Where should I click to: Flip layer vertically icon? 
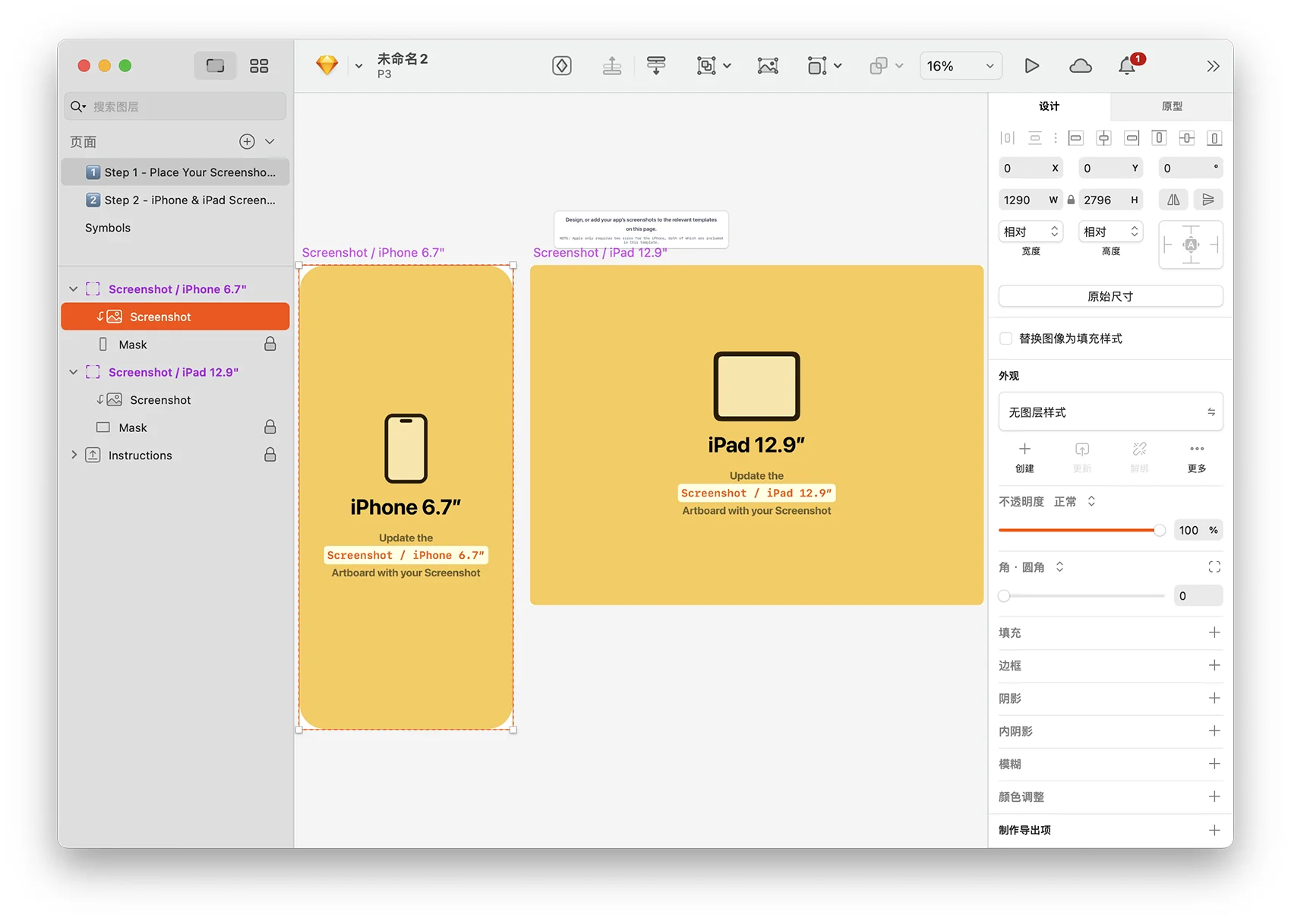[x=1207, y=200]
